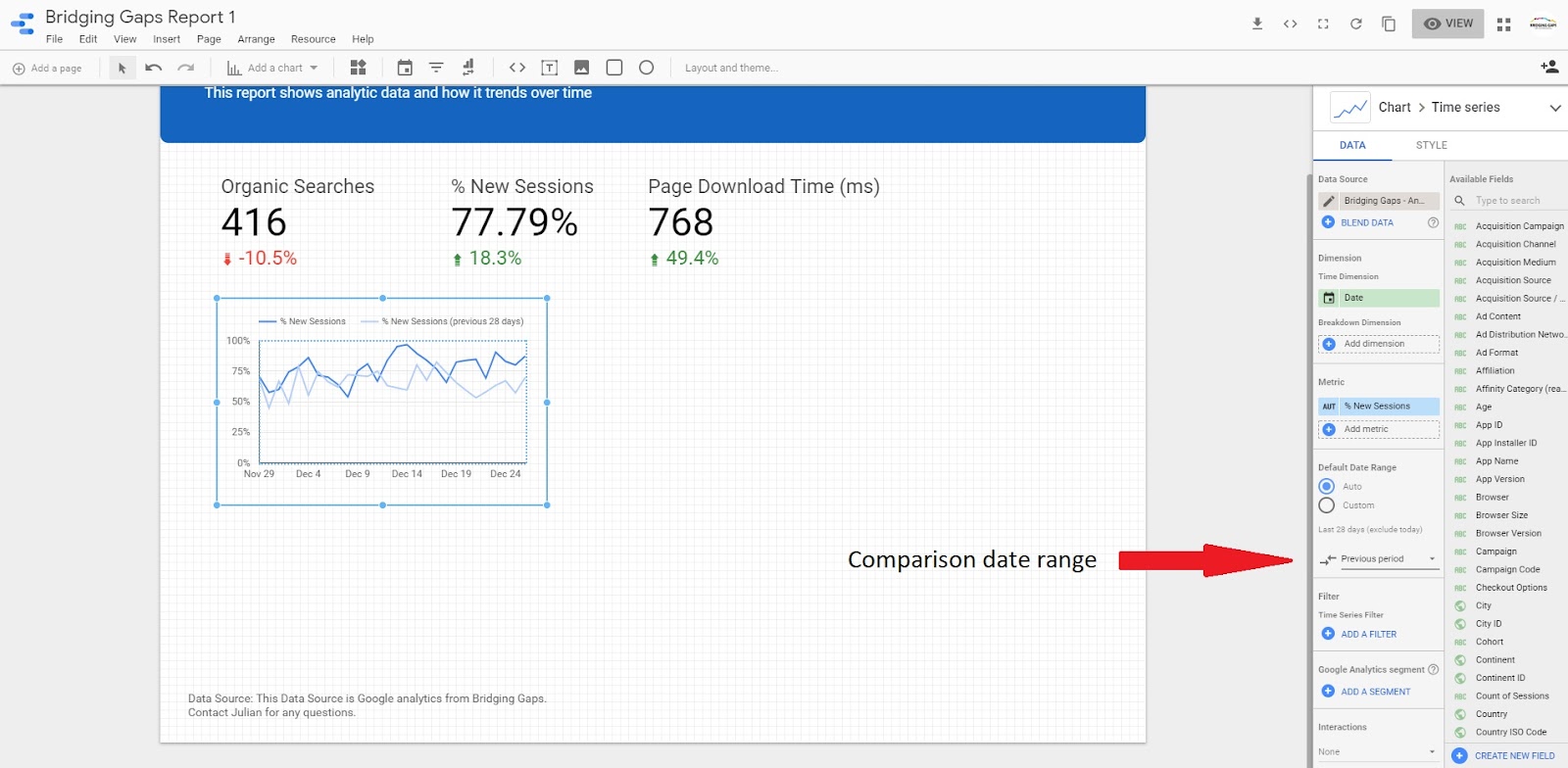Switch to the STYLE tab
Viewport: 1568px width, 768px height.
[1432, 145]
